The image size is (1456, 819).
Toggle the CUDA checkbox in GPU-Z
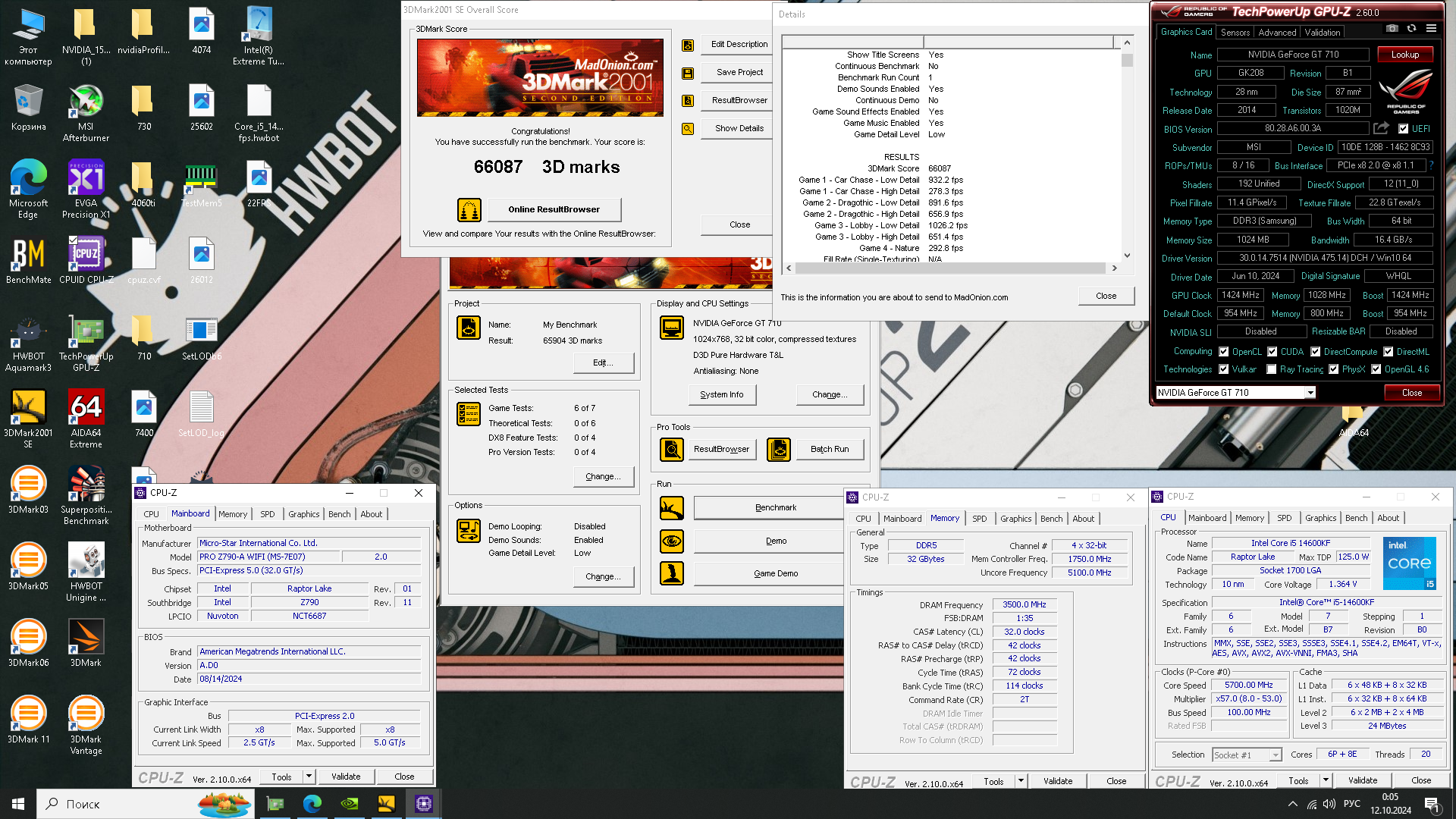click(1272, 352)
